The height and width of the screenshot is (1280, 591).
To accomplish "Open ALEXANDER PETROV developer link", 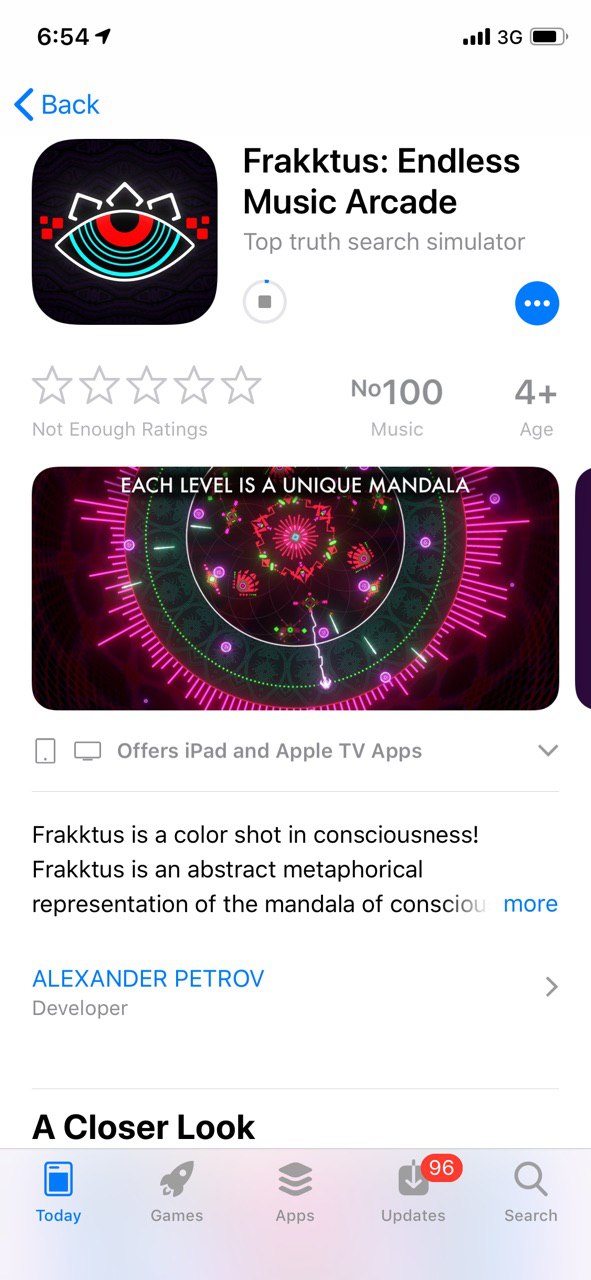I will [148, 978].
